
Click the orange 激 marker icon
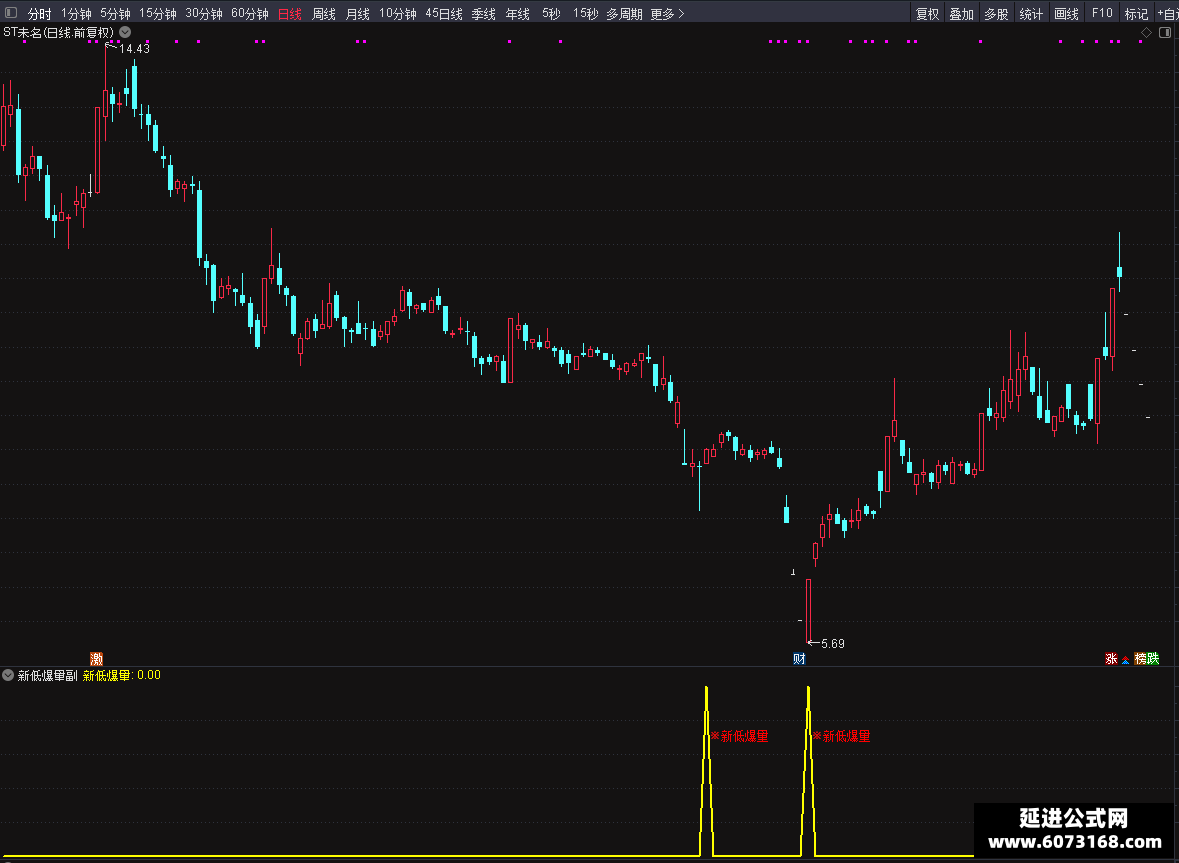point(96,659)
